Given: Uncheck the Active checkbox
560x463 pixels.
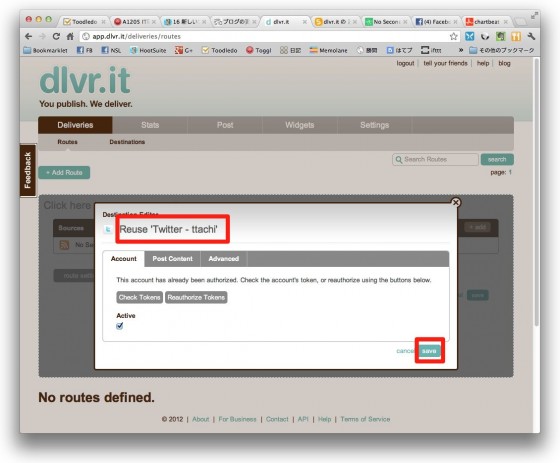Looking at the screenshot, I should [x=120, y=326].
